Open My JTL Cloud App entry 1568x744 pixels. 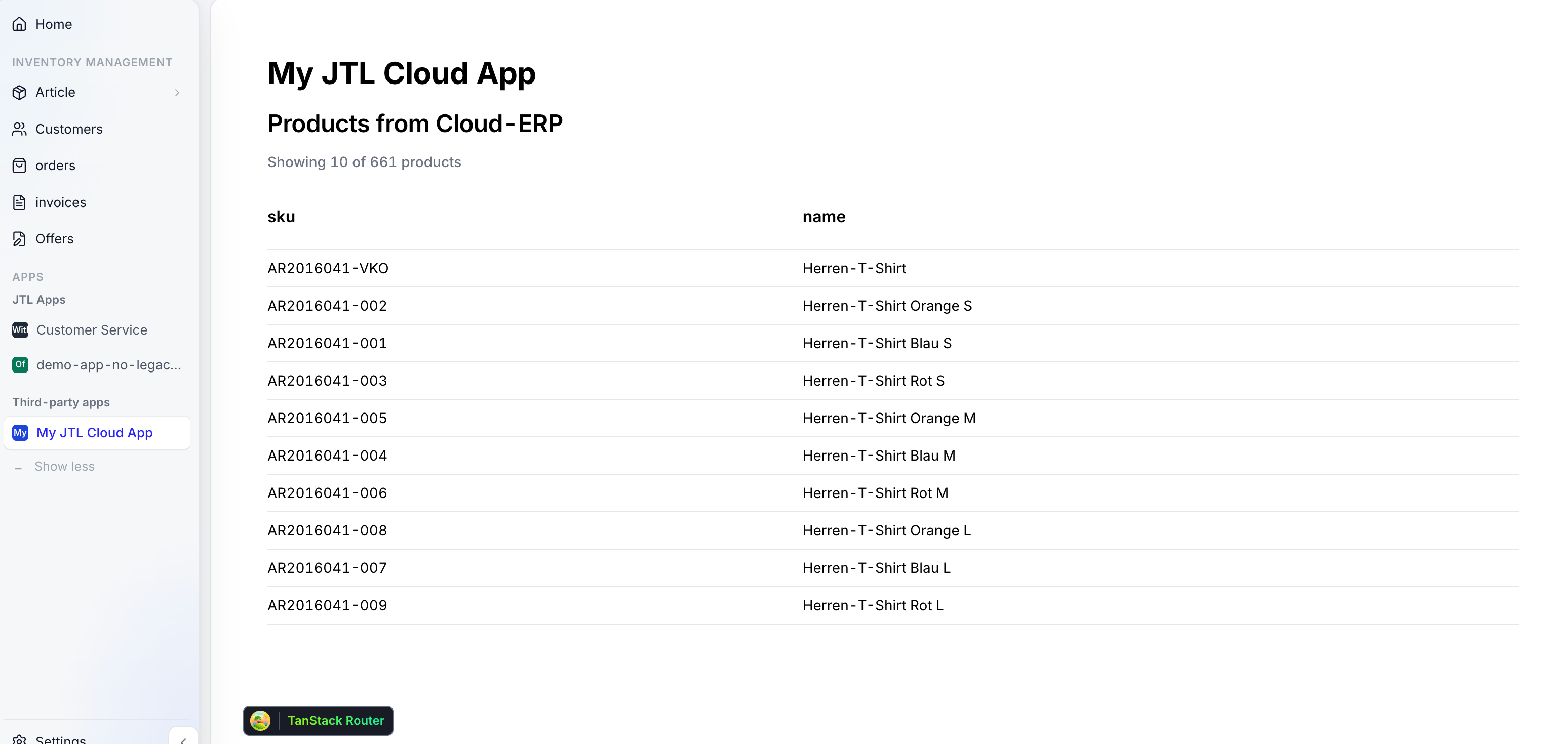(x=97, y=433)
